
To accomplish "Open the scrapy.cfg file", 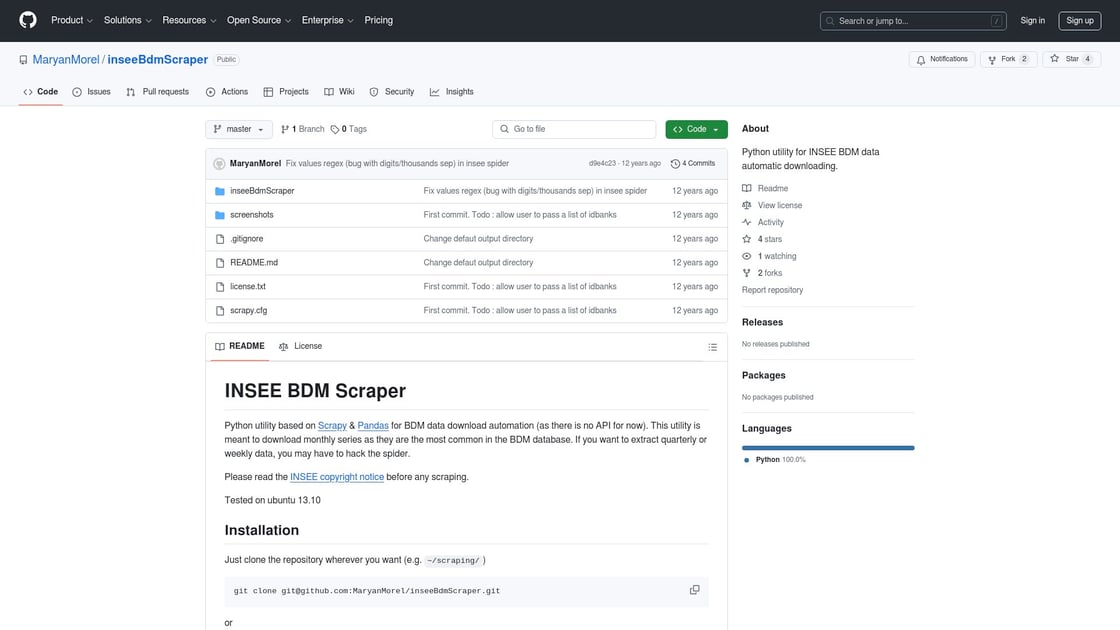I will coord(249,310).
